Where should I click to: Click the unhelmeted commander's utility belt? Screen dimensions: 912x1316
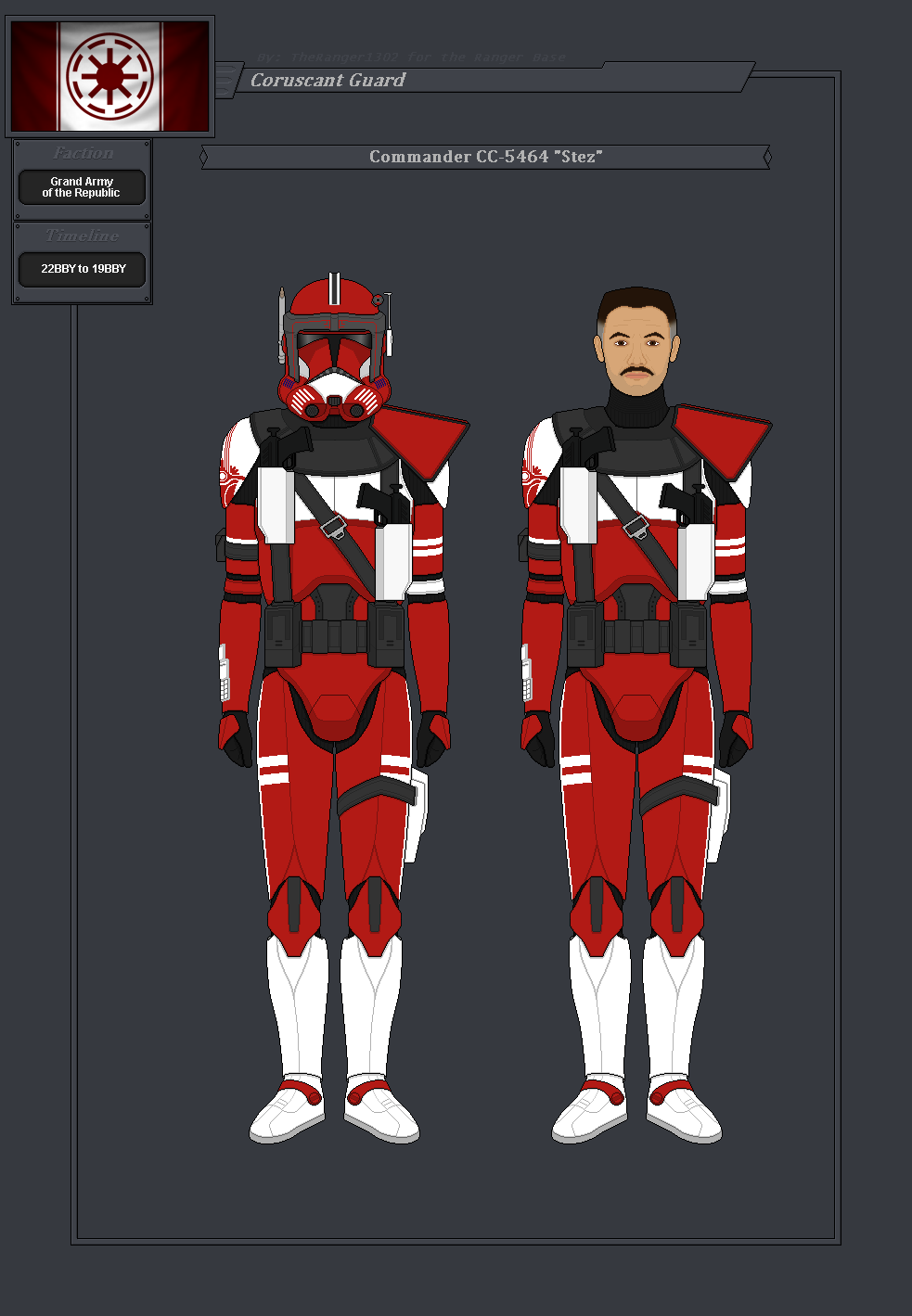[x=636, y=633]
